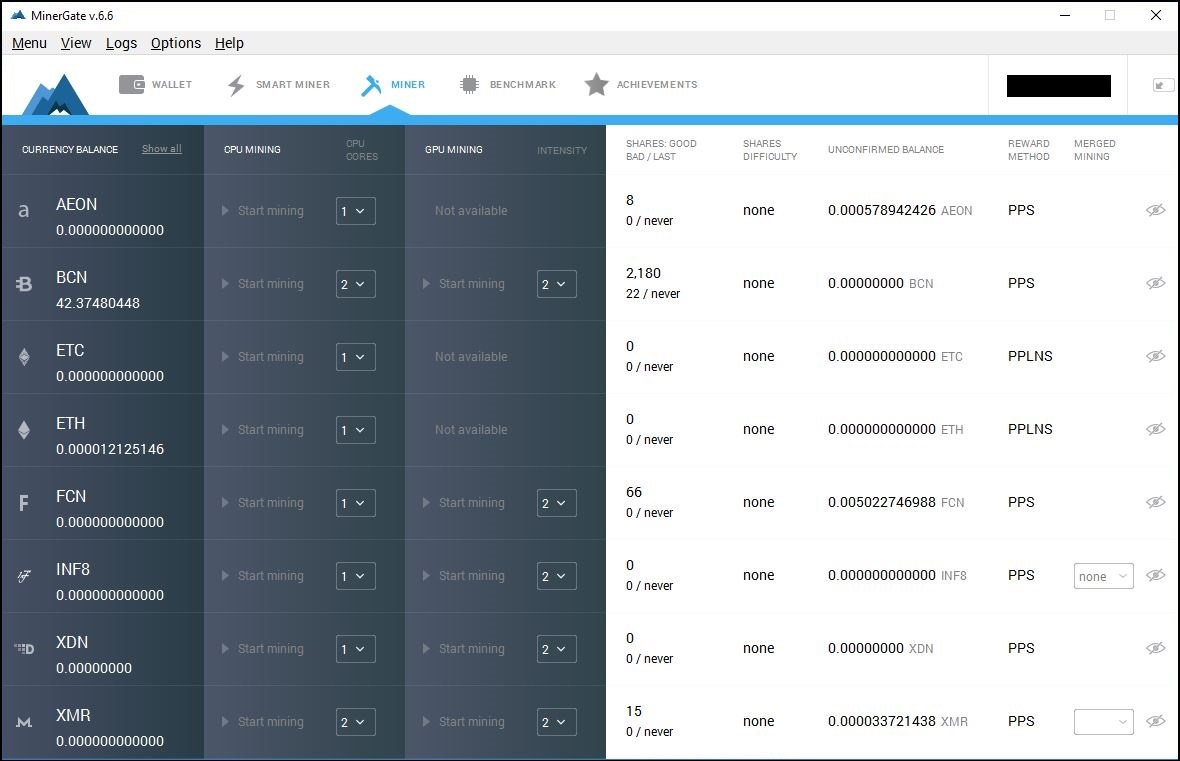Image resolution: width=1180 pixels, height=761 pixels.
Task: Click BCN good shares value 2,180
Action: [x=643, y=273]
